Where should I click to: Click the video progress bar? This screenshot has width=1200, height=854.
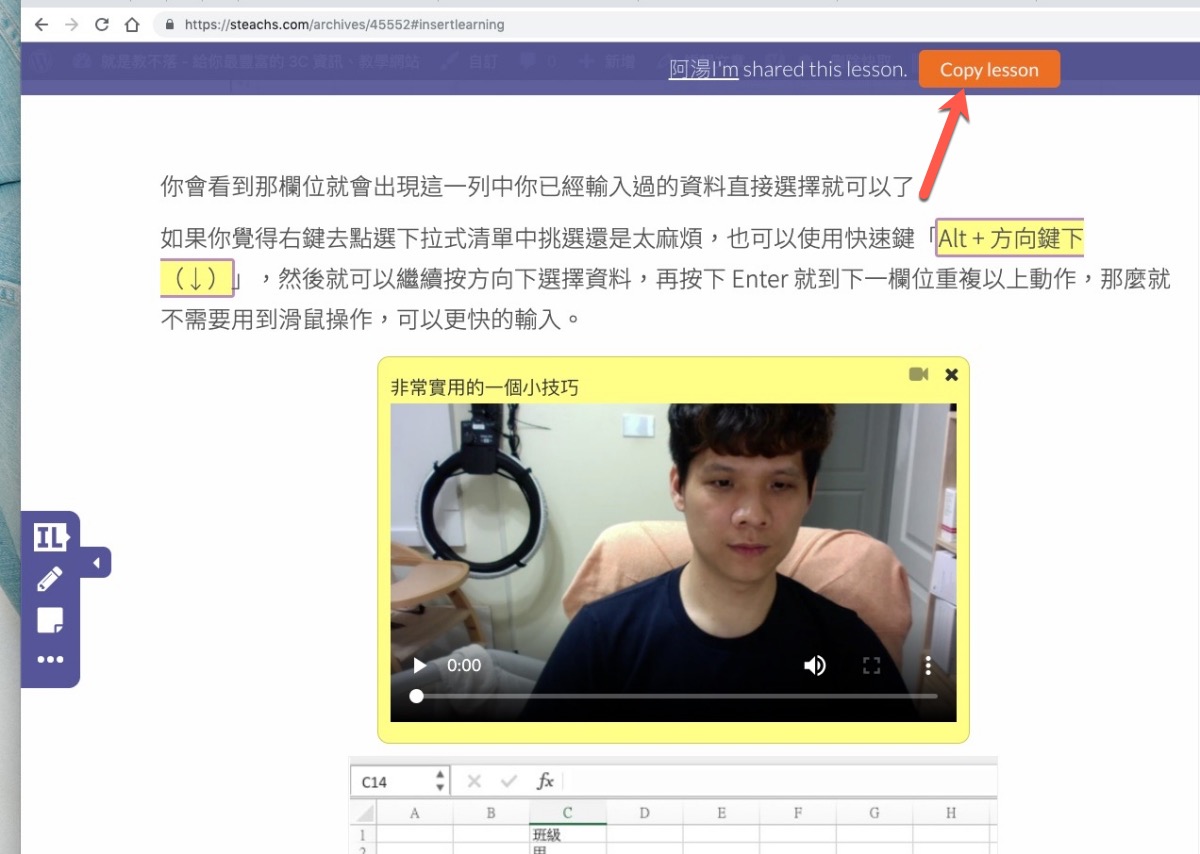coord(676,696)
